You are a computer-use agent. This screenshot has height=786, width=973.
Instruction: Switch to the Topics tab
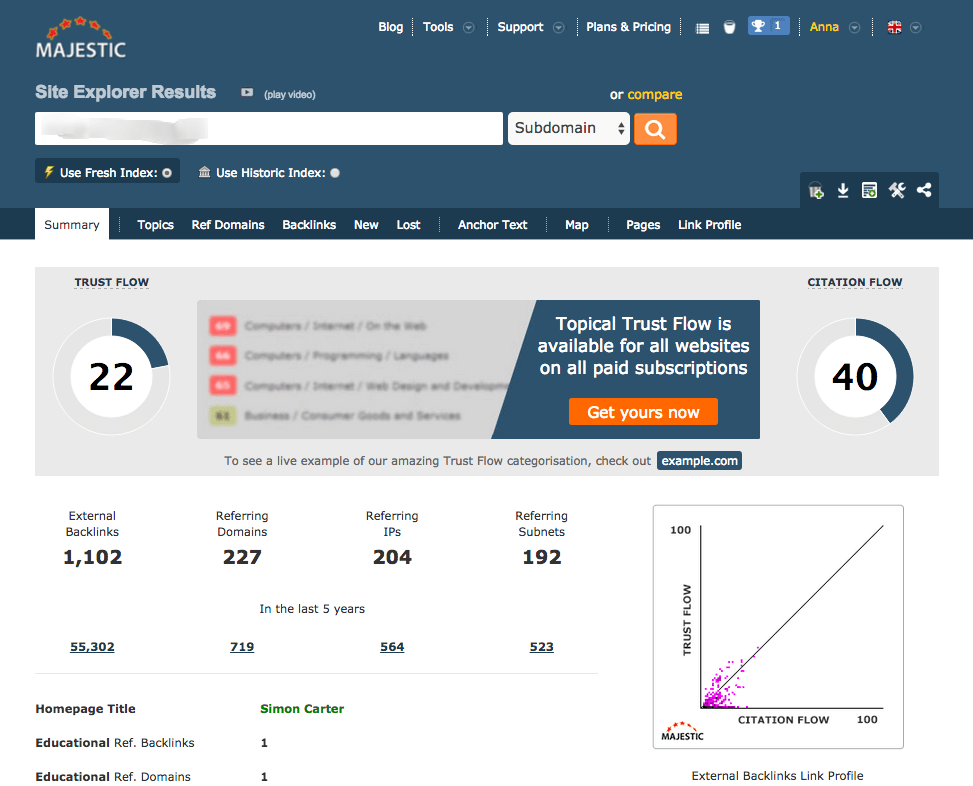[155, 225]
